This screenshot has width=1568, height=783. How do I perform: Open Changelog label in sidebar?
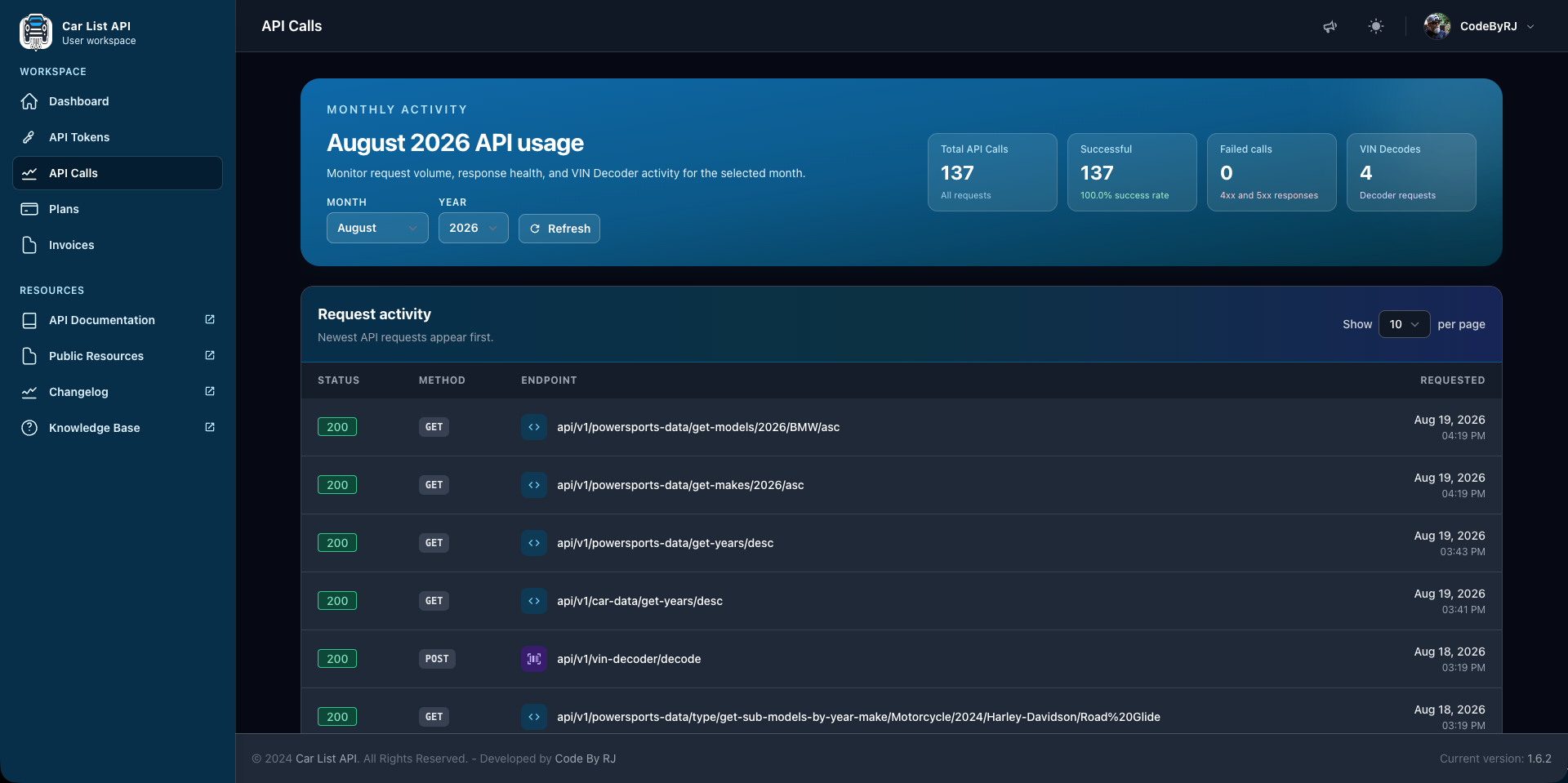(x=78, y=392)
